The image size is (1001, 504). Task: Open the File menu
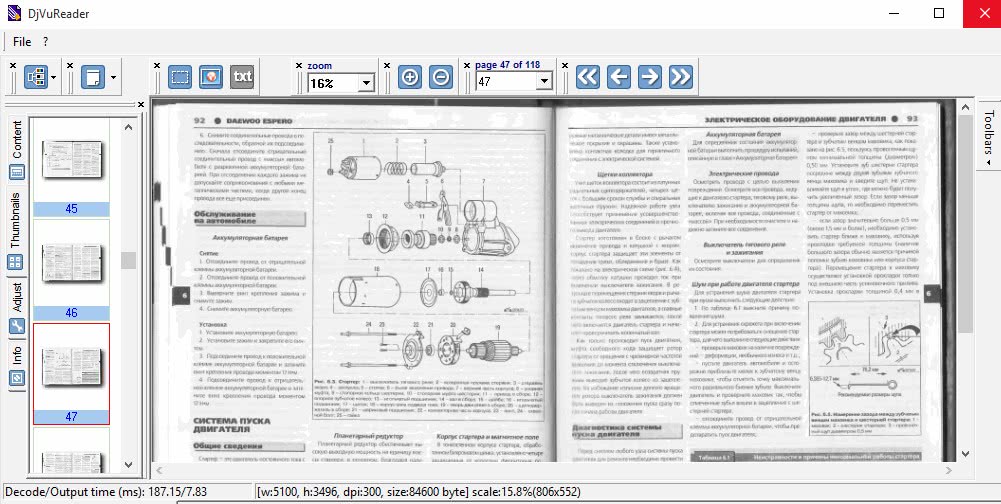tap(22, 41)
